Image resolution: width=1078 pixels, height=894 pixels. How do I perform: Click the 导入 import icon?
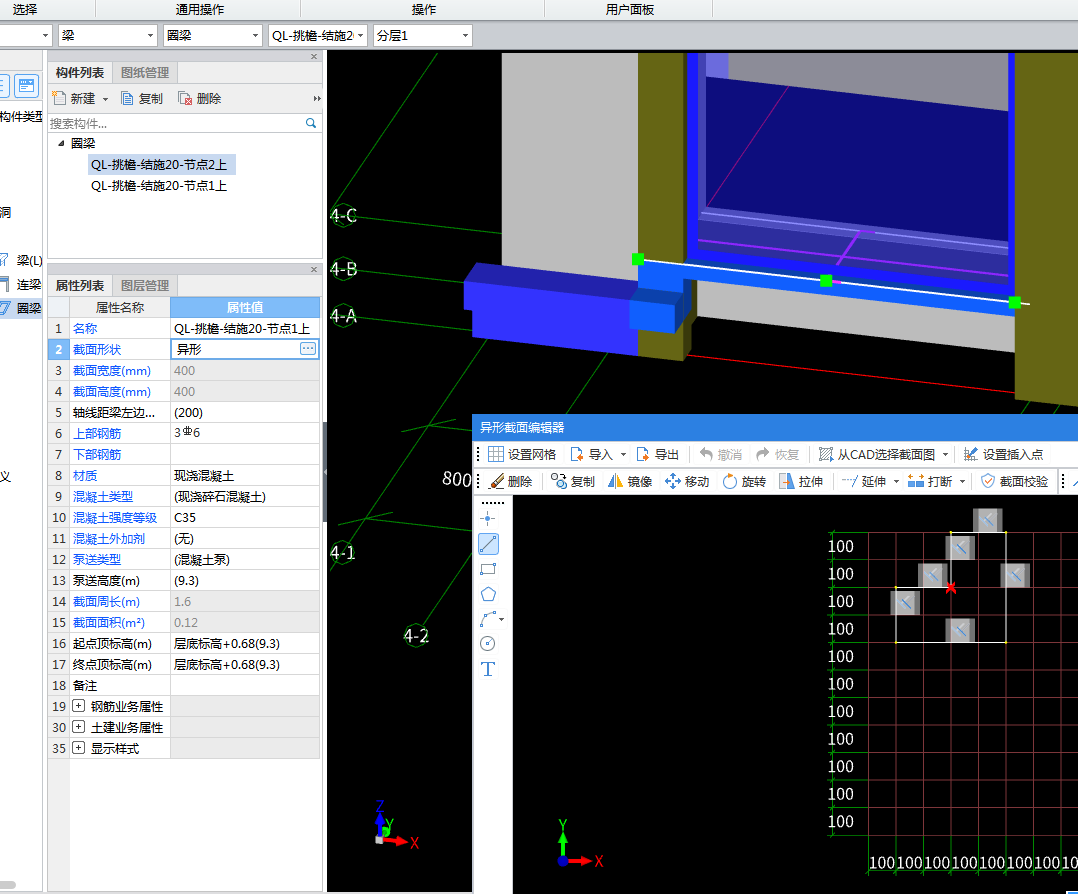577,455
